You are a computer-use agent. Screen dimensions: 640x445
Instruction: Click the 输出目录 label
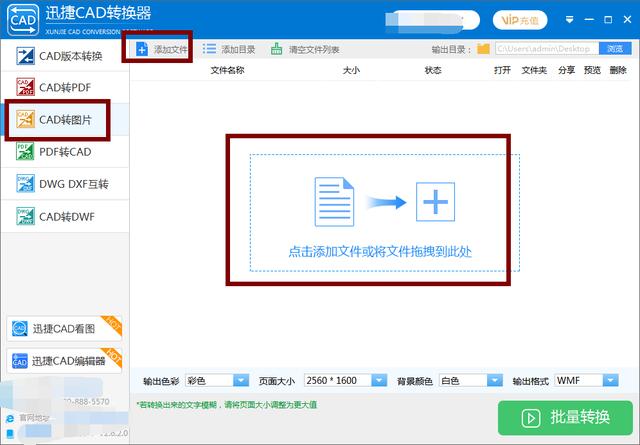(x=451, y=49)
